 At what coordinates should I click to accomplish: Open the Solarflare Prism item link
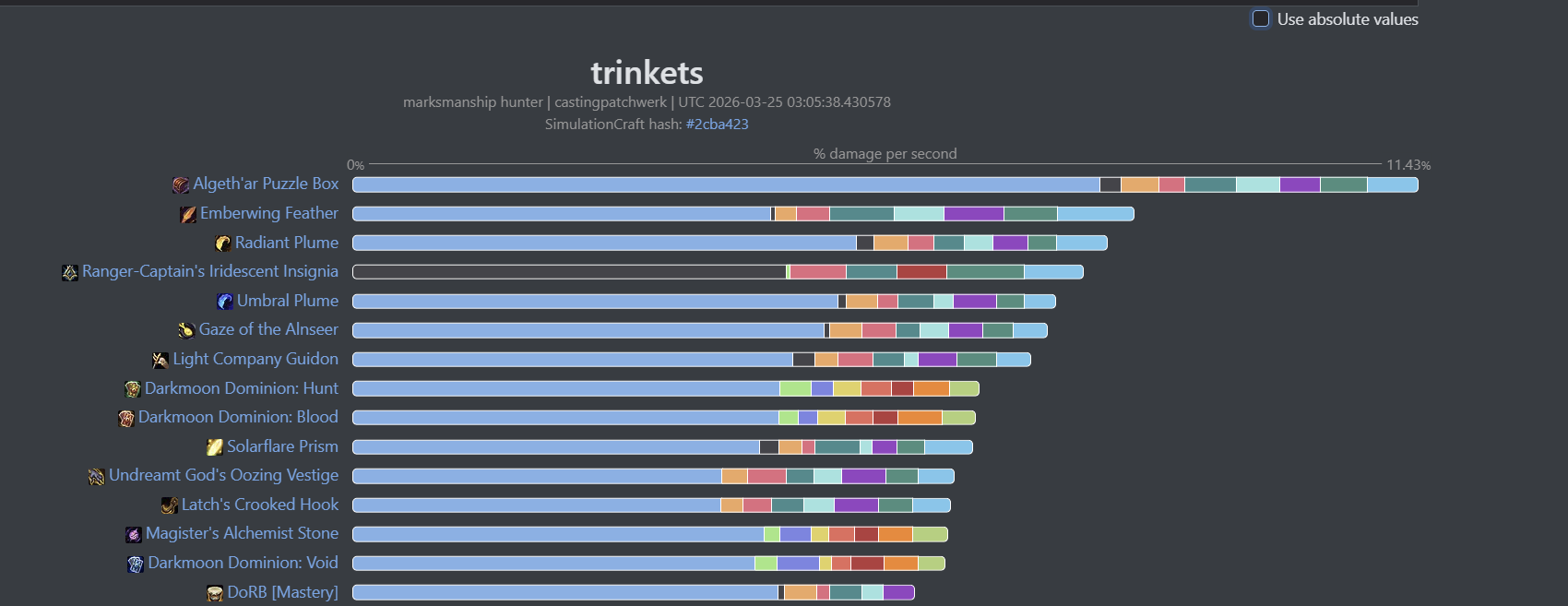coord(282,446)
